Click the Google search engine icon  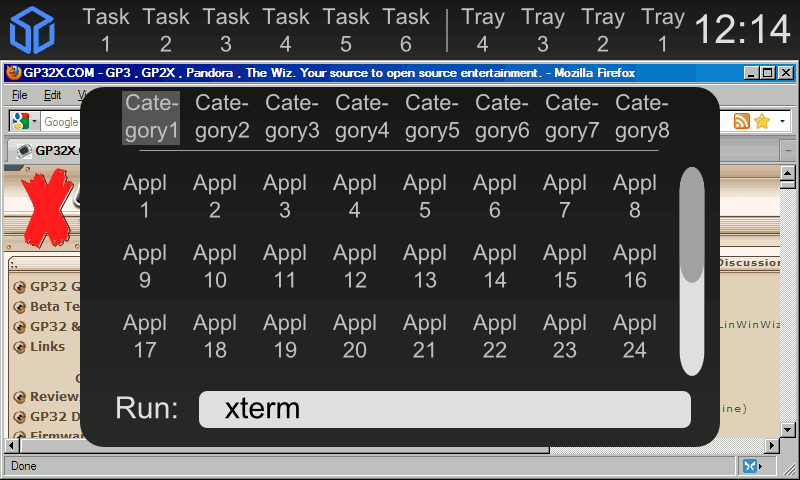19,121
